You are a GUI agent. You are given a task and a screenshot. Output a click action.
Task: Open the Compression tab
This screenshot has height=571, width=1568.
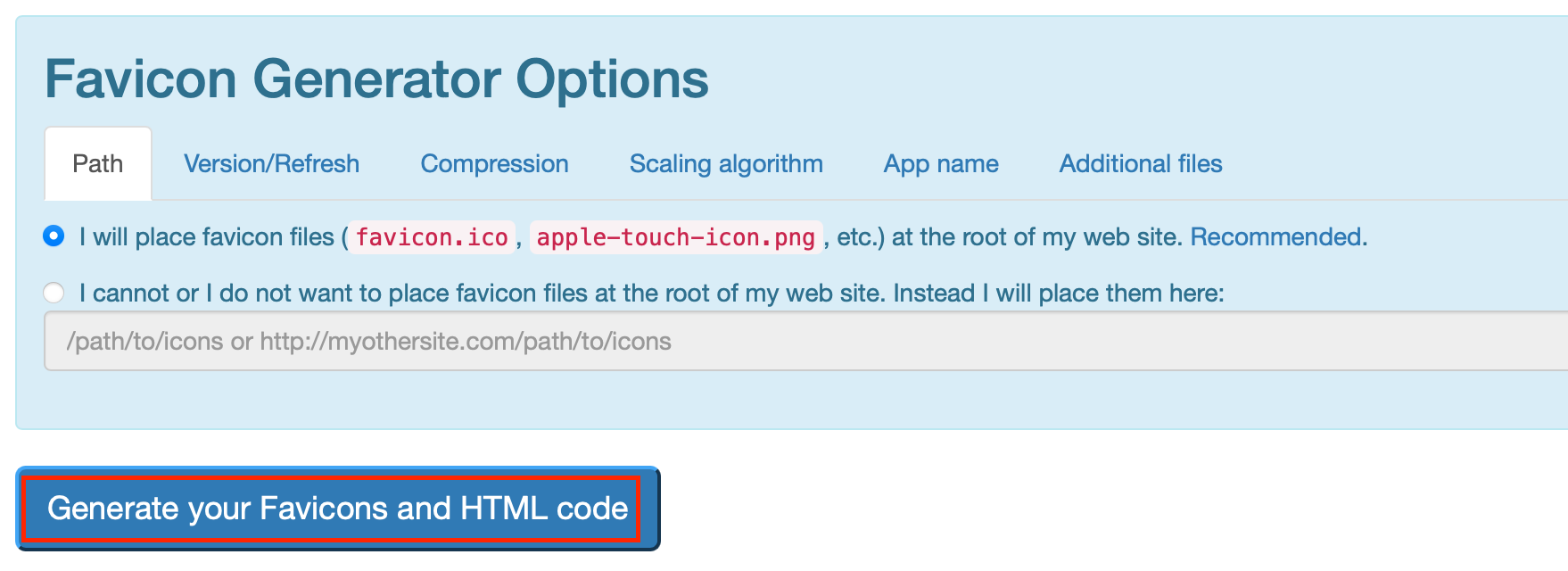pos(494,164)
